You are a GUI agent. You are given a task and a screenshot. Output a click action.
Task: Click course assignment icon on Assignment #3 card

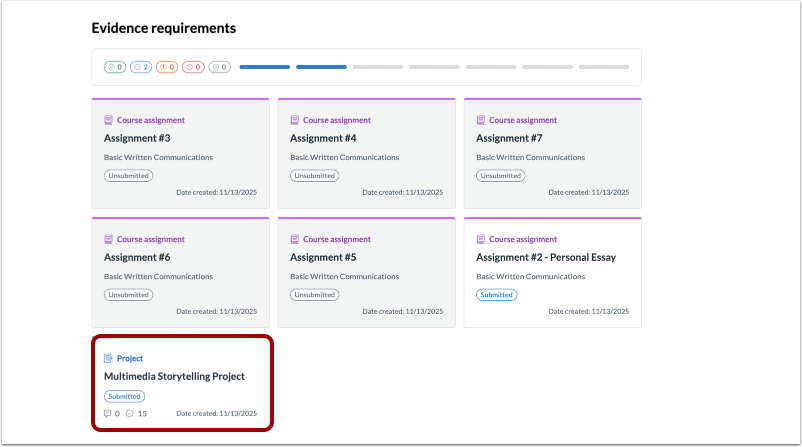pos(108,120)
